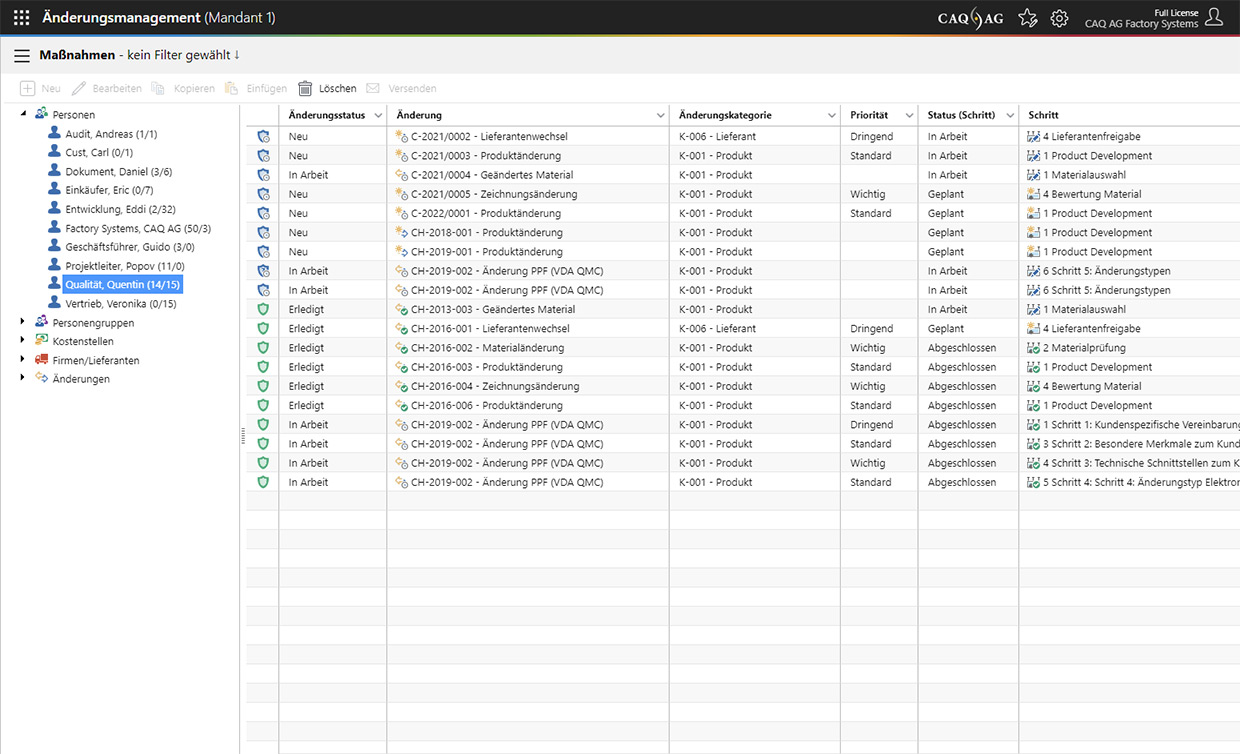The image size is (1240, 754).
Task: Click the CAQ AG logo
Action: tap(970, 18)
